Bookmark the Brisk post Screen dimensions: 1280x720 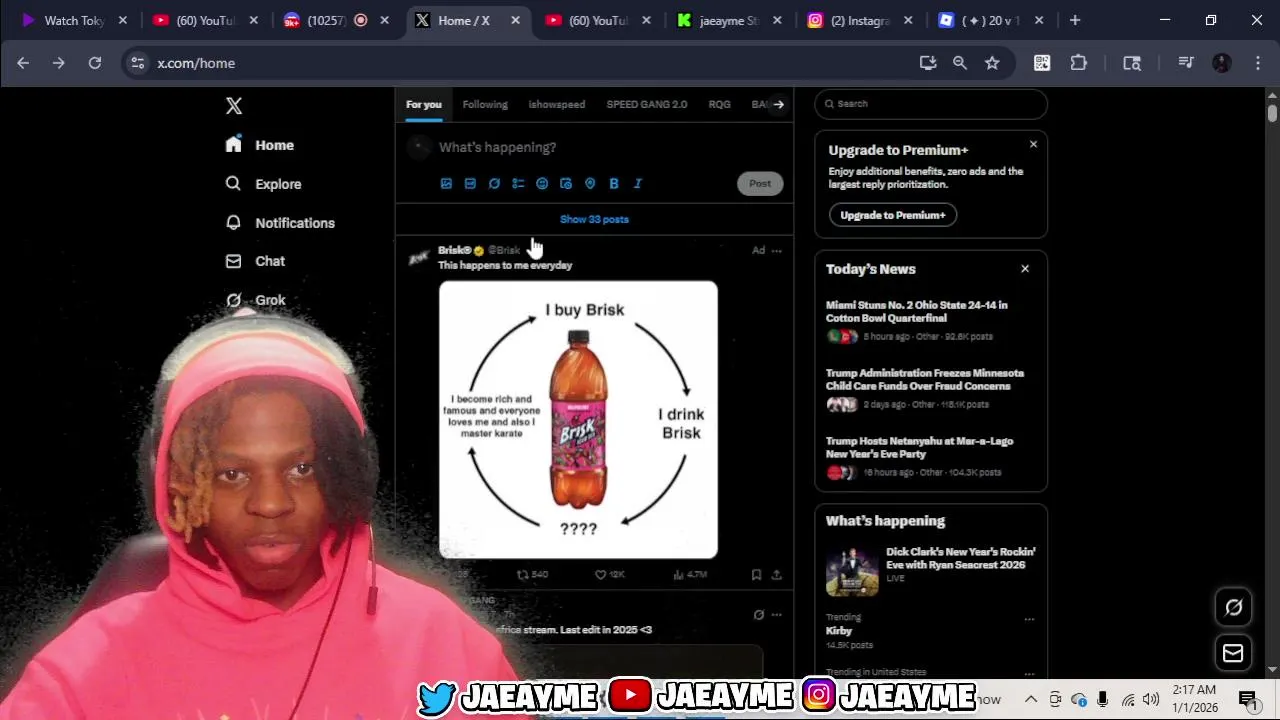[756, 575]
